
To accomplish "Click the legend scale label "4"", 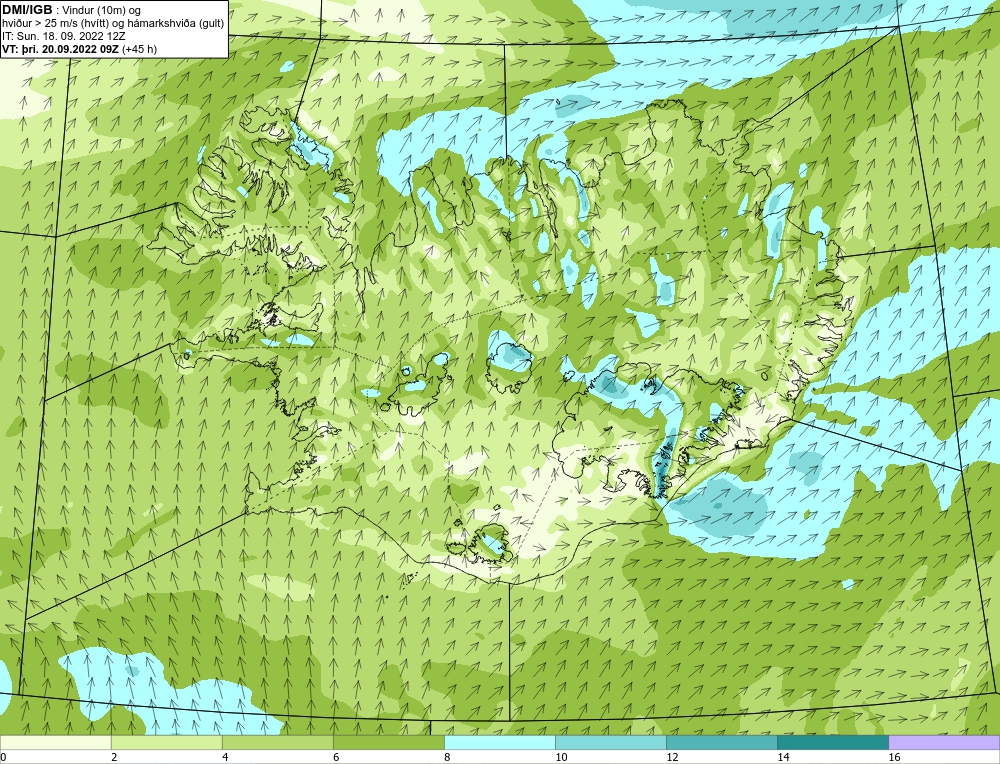I will pos(225,757).
